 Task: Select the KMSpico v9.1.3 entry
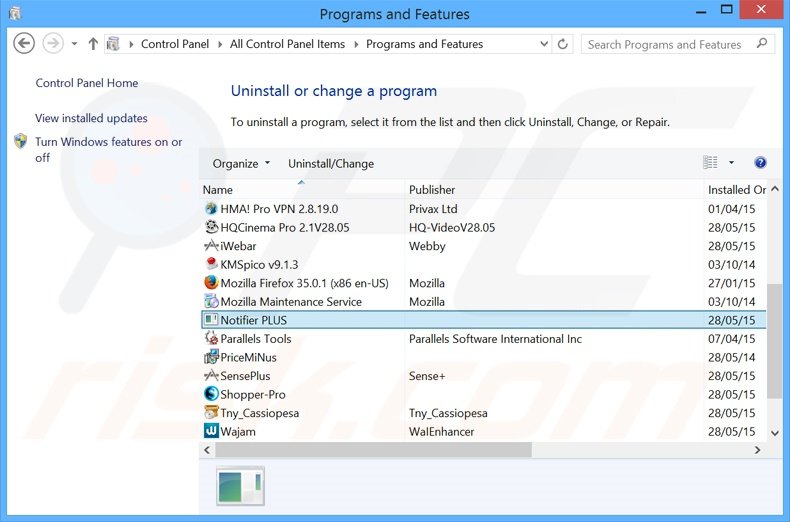coord(259,265)
